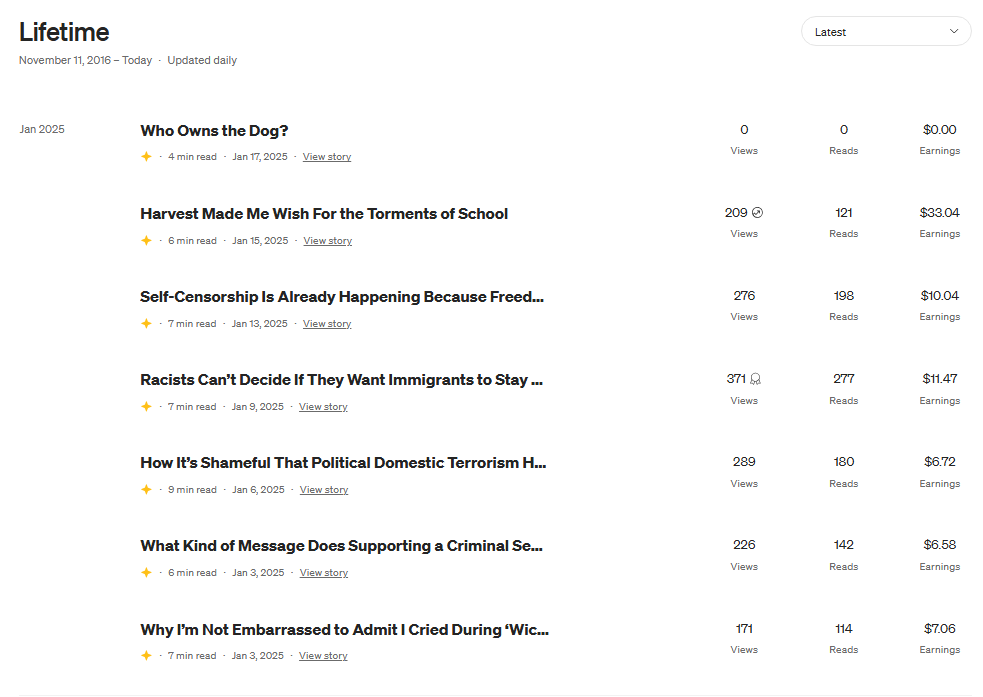
Task: Click the $6.72 earnings value
Action: click(939, 462)
